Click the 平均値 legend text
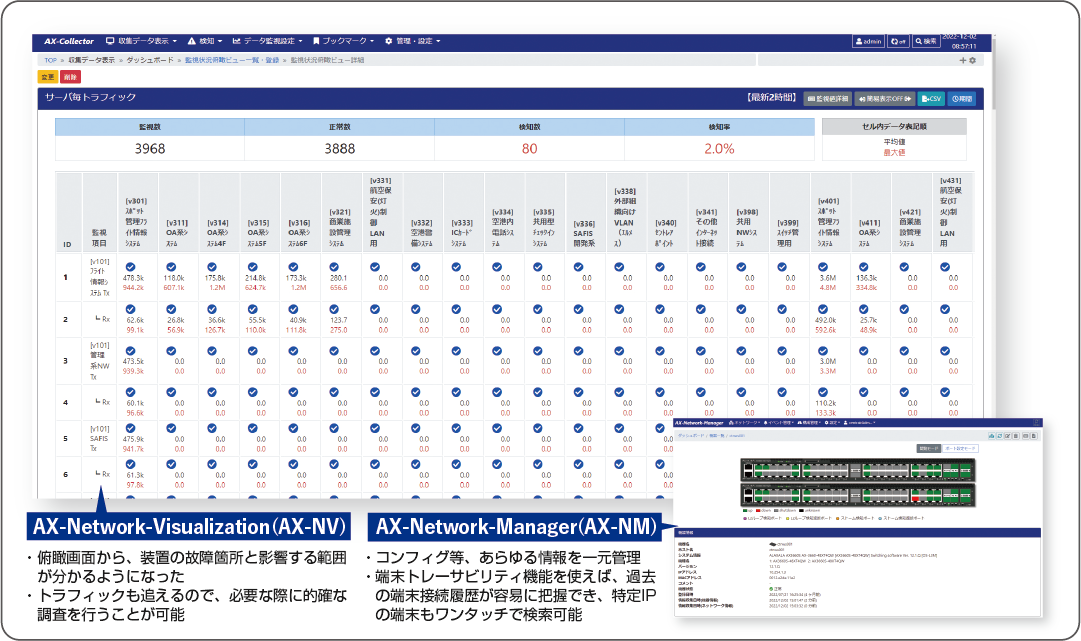 coord(894,142)
